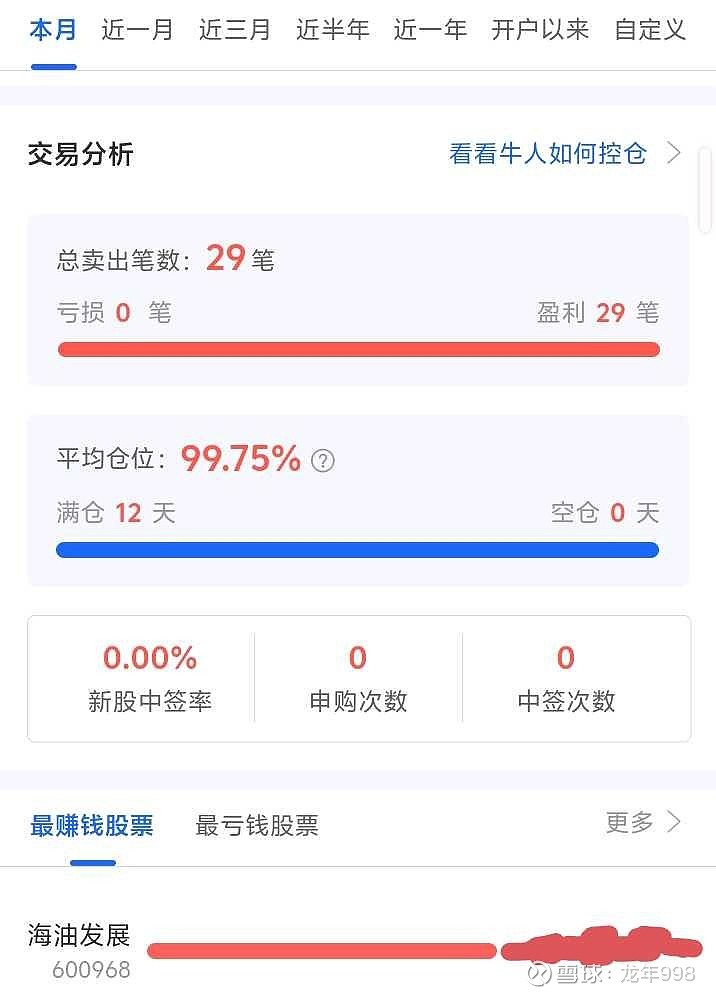Open 海油发展 600968 stock entry
The height and width of the screenshot is (996, 716).
tap(80, 950)
